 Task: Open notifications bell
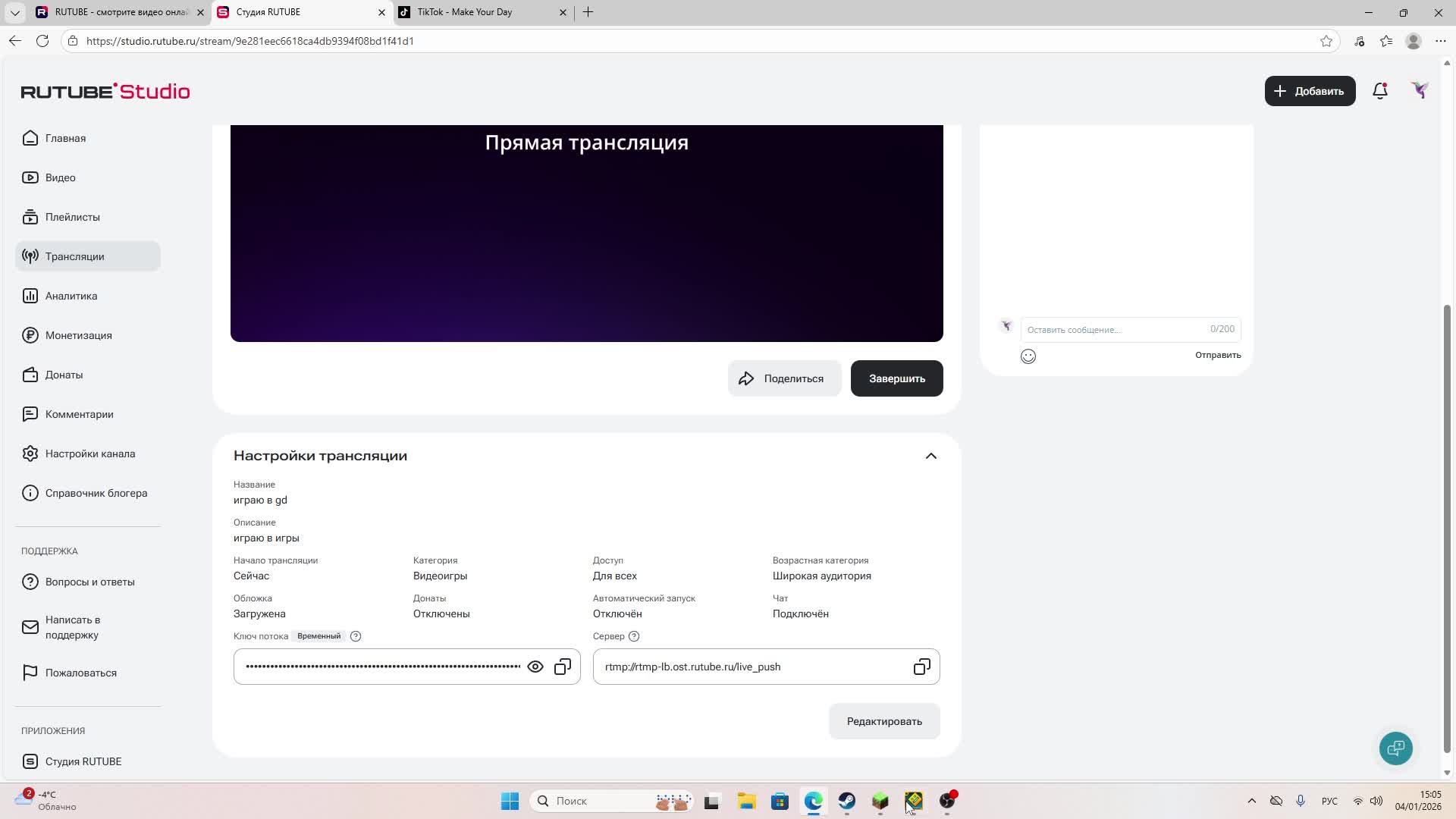point(1380,91)
